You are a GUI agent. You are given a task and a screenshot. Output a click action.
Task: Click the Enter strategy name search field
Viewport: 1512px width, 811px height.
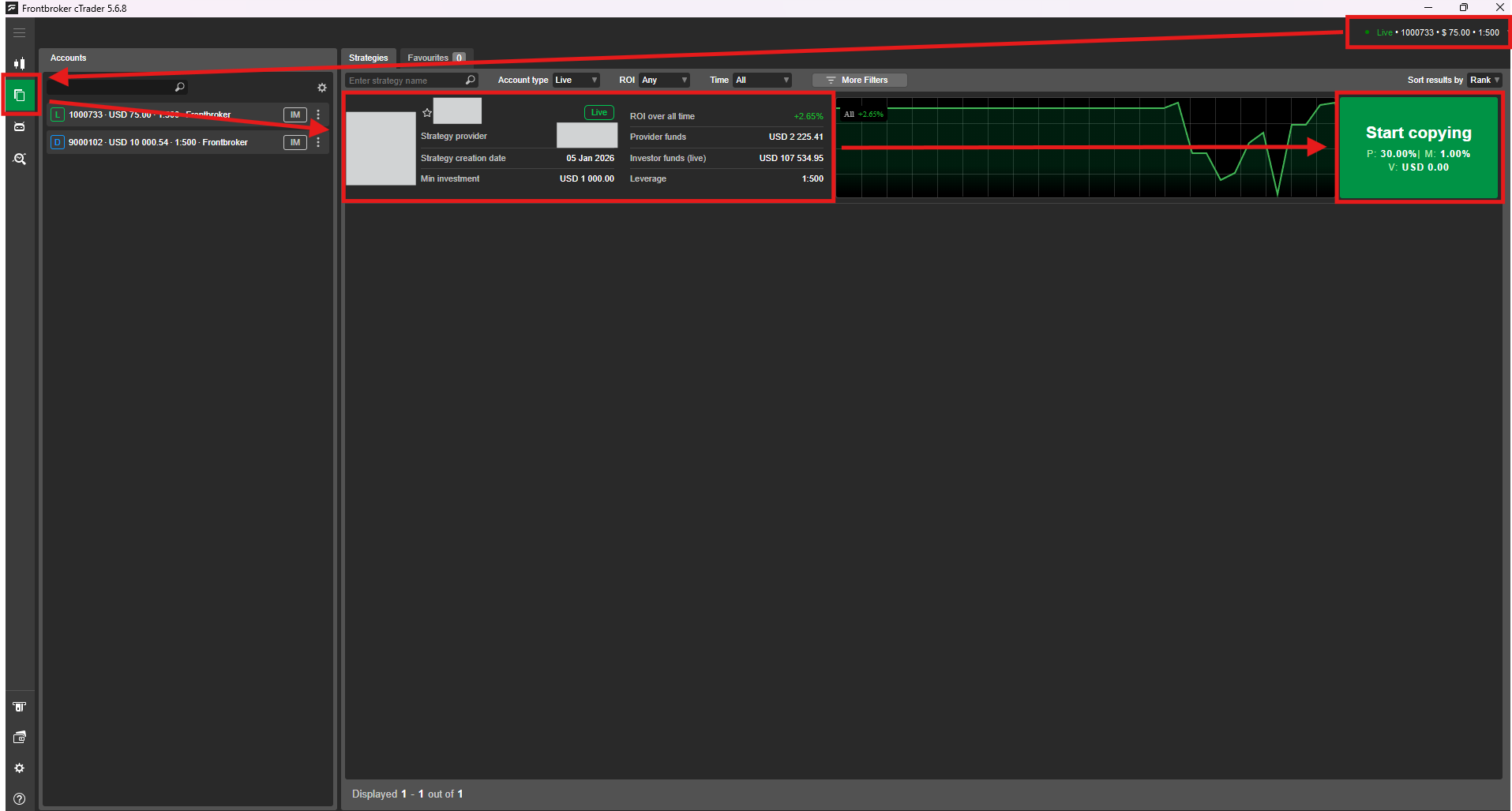coord(406,81)
